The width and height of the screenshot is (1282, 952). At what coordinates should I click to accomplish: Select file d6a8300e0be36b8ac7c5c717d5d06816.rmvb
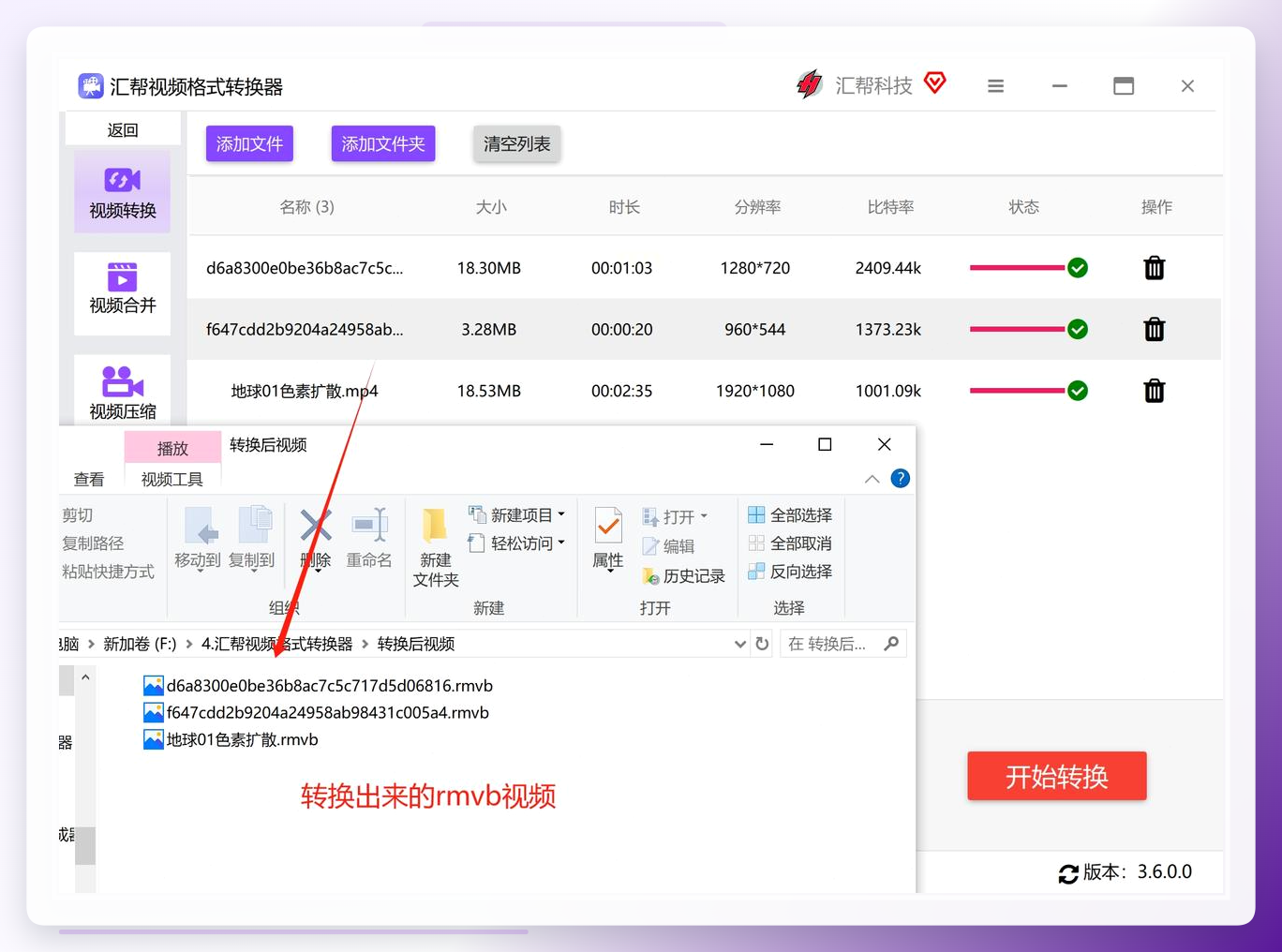[318, 686]
